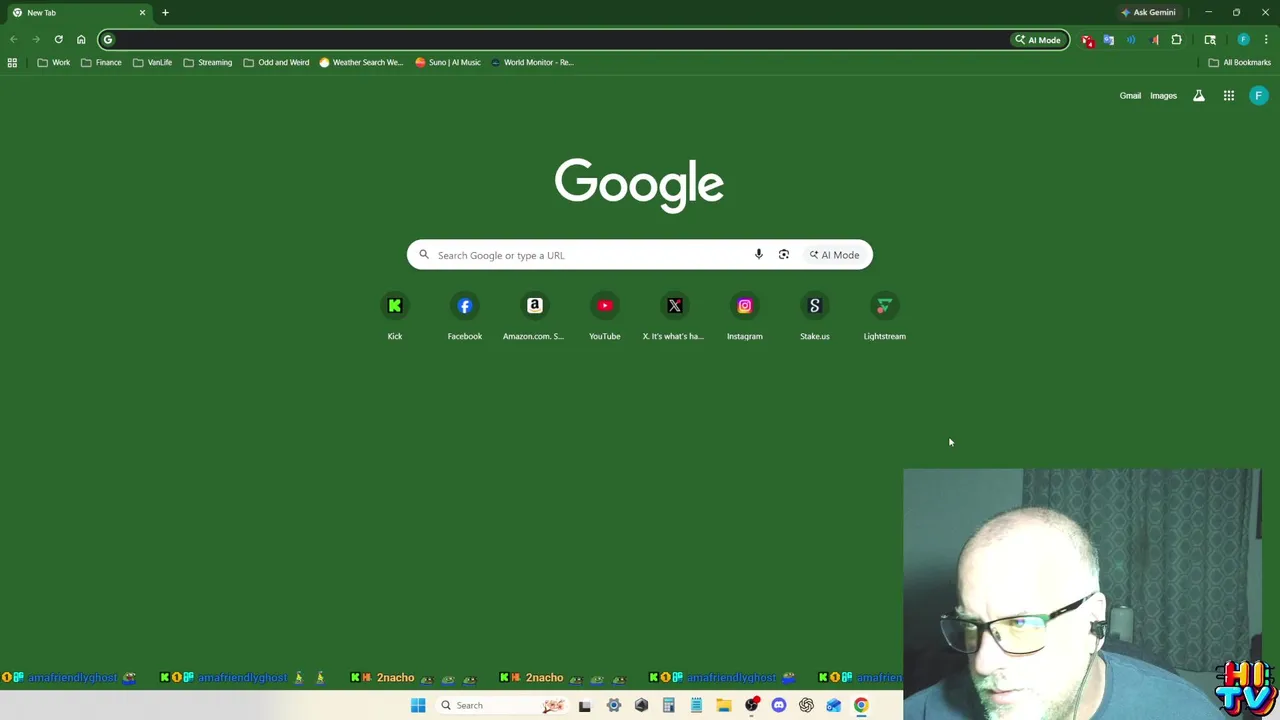Open the Lightstream shortcut tile
The width and height of the screenshot is (1280, 720).
click(885, 317)
